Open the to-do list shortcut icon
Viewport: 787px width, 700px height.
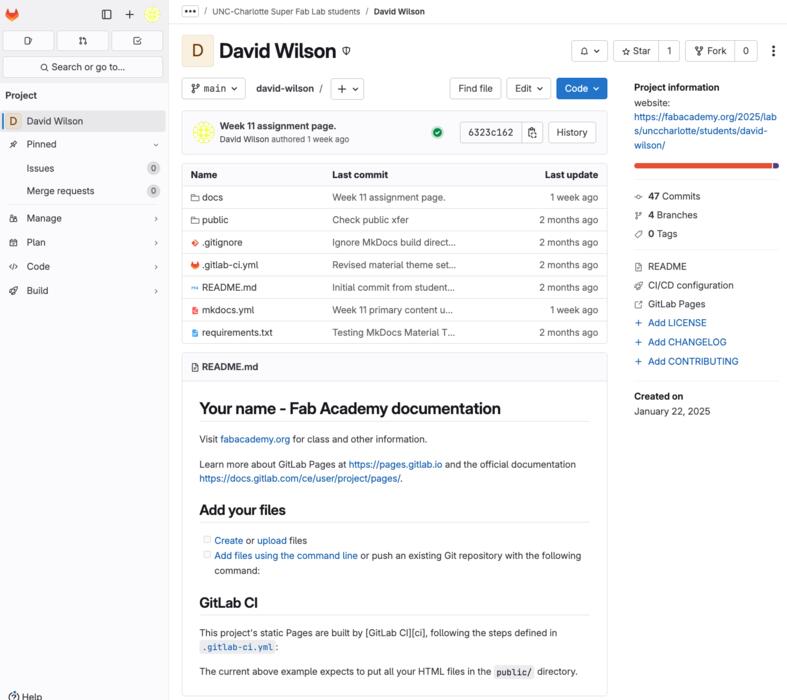pyautogui.click(x=137, y=41)
